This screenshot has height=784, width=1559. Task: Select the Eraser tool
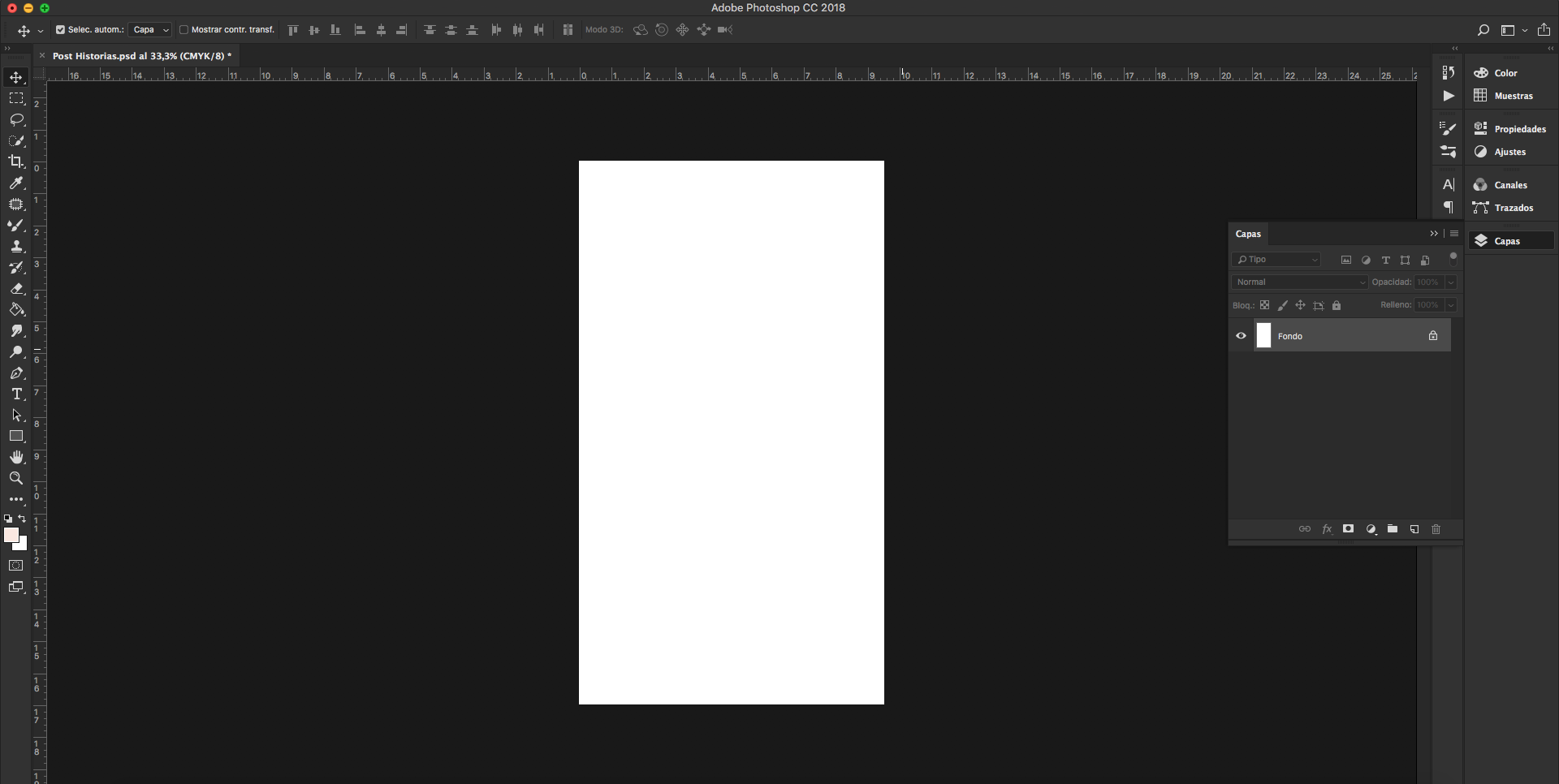(16, 289)
